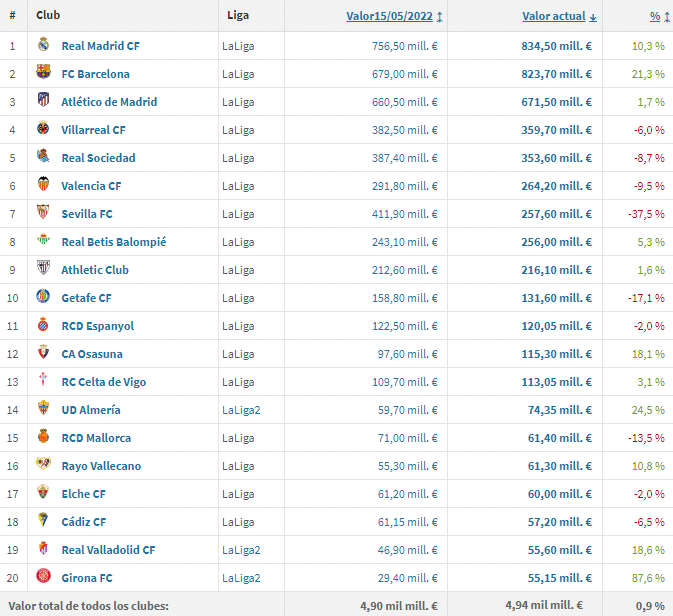Open Atlético de Madrid club link
Image resolution: width=673 pixels, height=616 pixels.
(109, 102)
